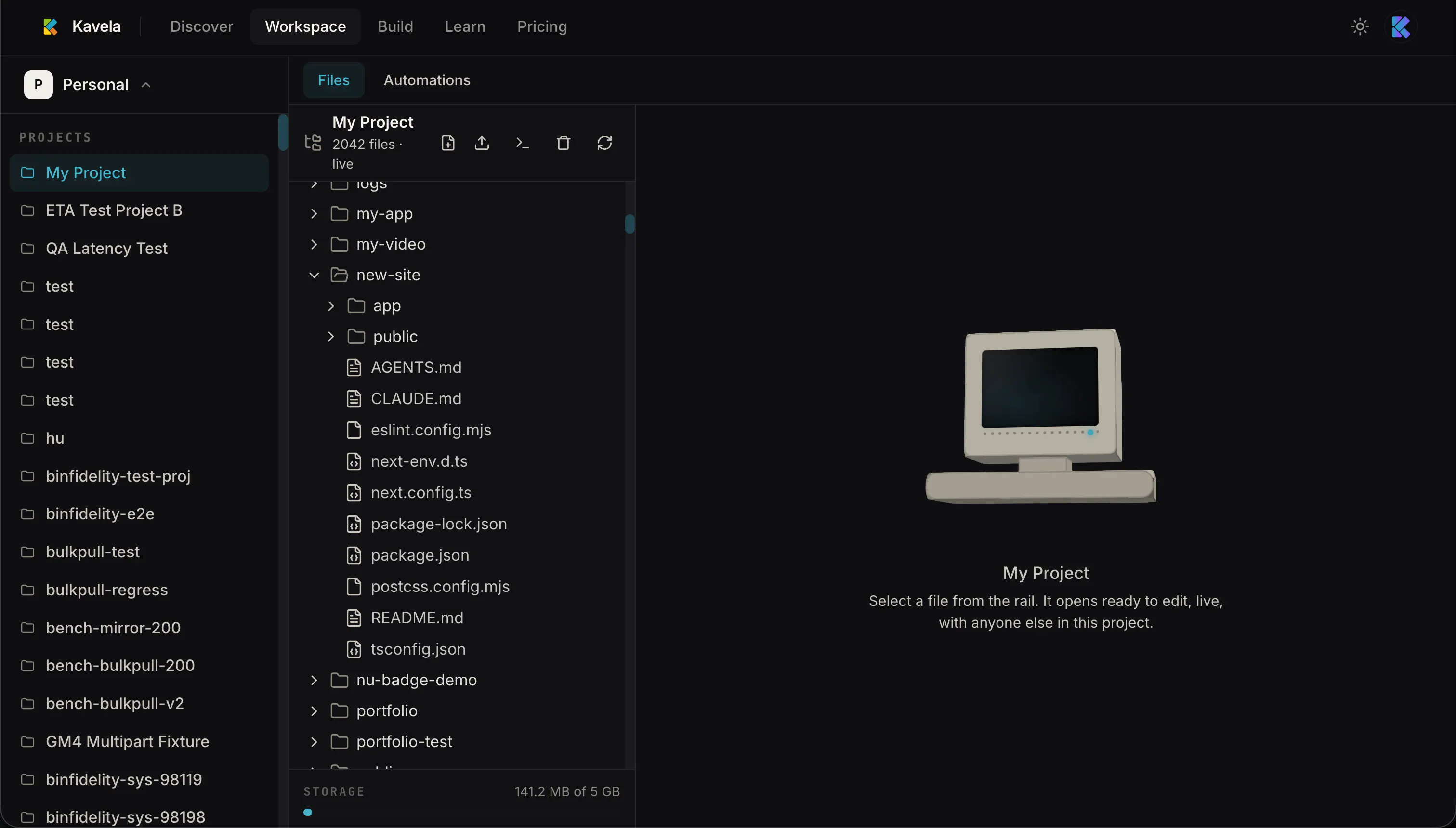Image resolution: width=1456 pixels, height=828 pixels.
Task: Expand the my-video folder chevron
Action: coord(314,245)
